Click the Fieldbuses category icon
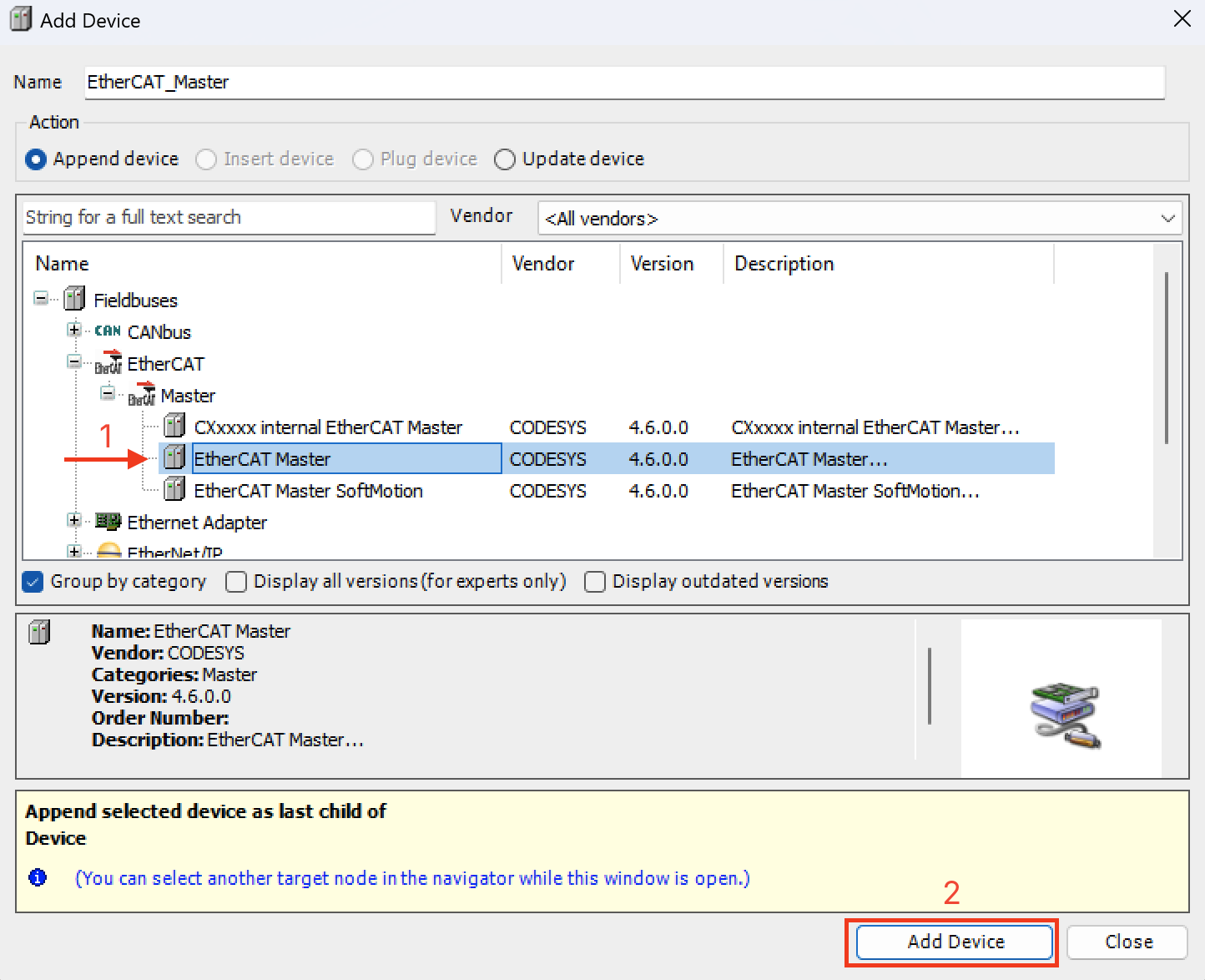The height and width of the screenshot is (980, 1205). click(x=75, y=299)
